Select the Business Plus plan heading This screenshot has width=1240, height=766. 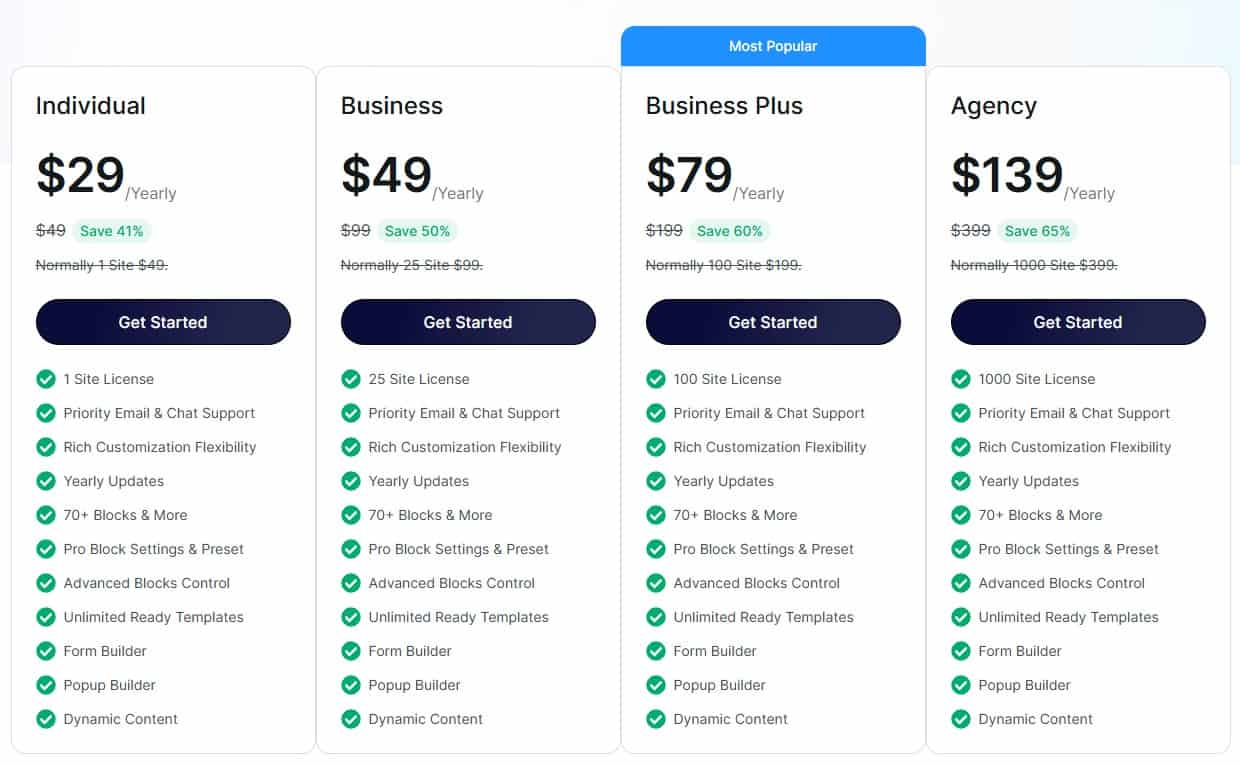tap(723, 105)
